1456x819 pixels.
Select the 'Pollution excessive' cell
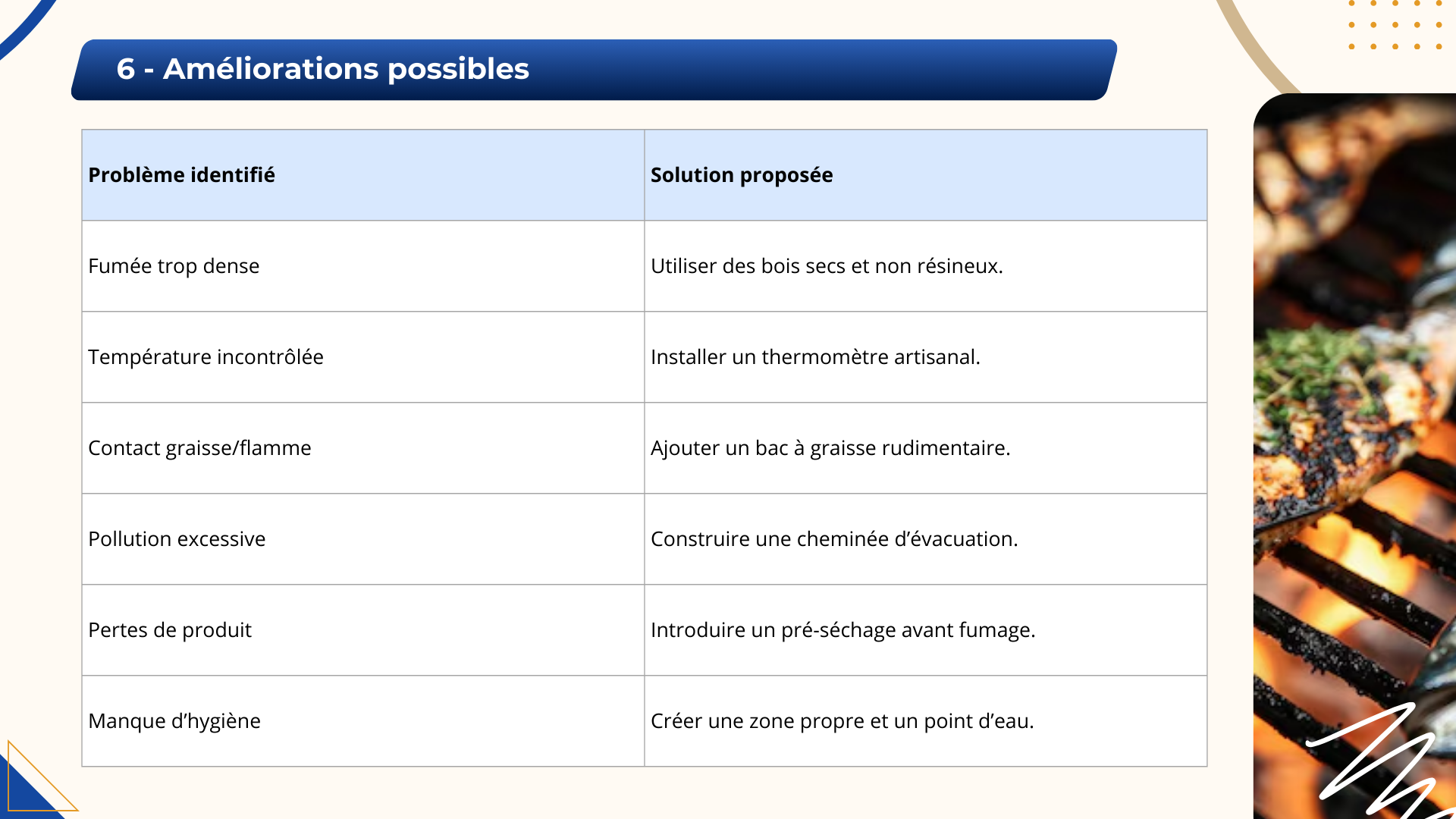tap(363, 539)
